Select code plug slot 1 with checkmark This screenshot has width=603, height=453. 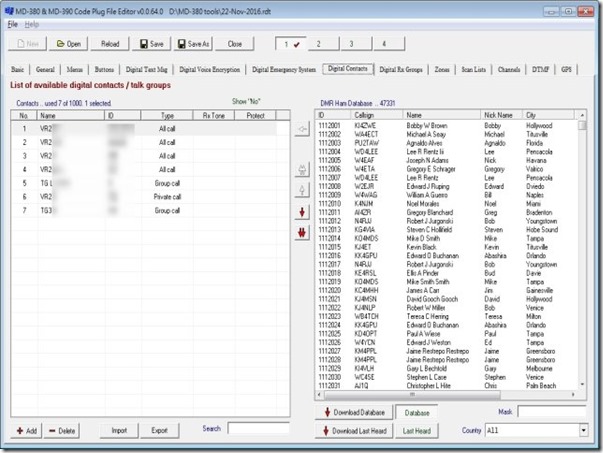click(x=291, y=44)
